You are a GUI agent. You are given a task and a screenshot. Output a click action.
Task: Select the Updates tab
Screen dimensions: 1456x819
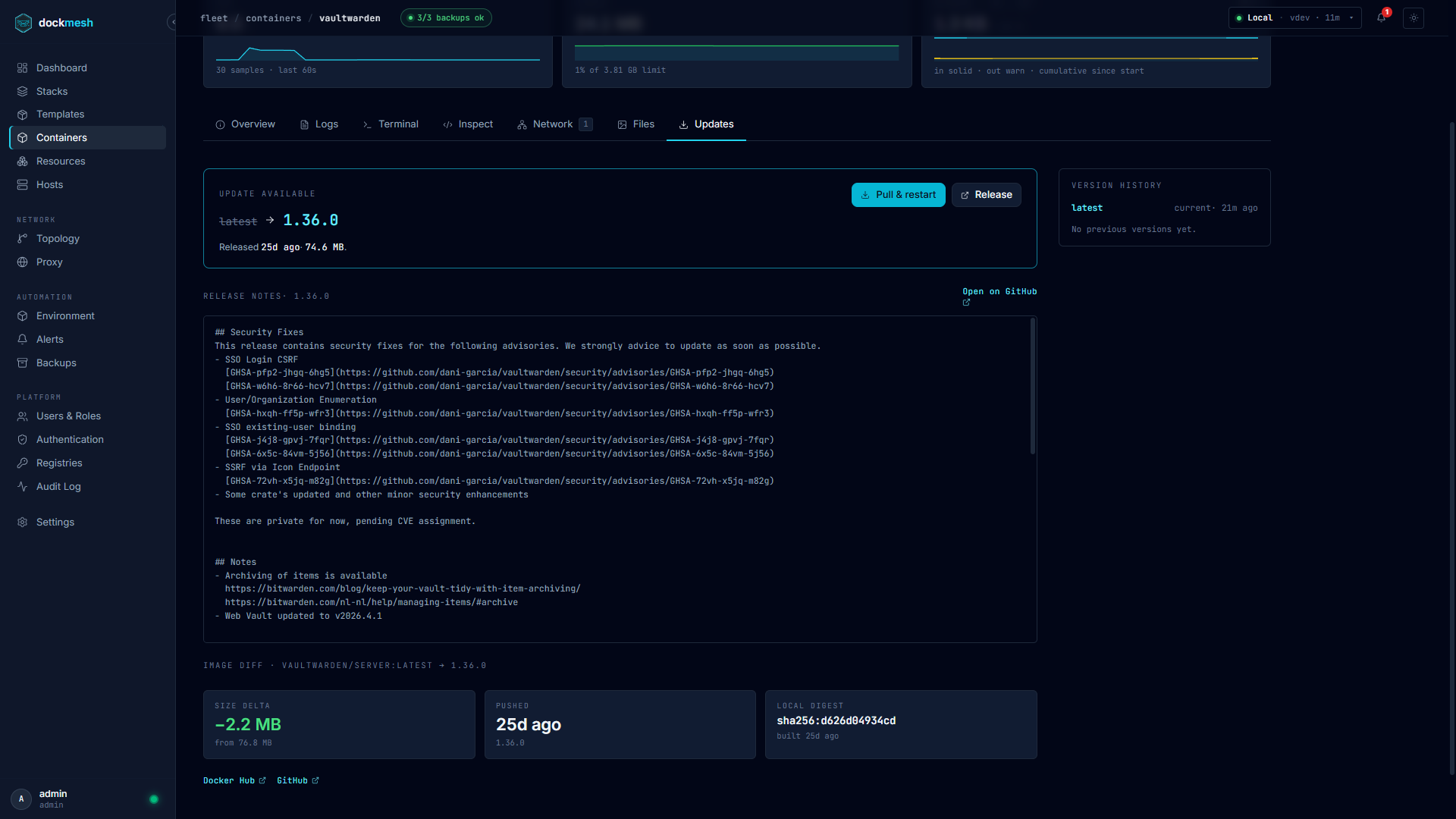tap(706, 124)
